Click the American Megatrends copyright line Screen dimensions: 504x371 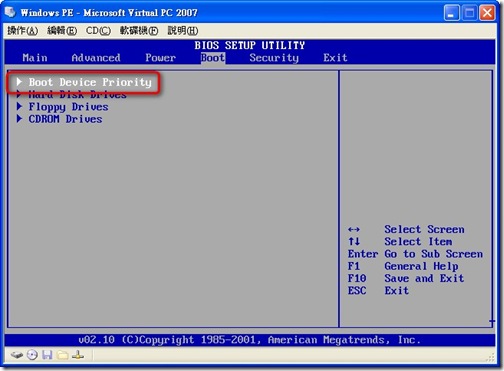click(250, 340)
